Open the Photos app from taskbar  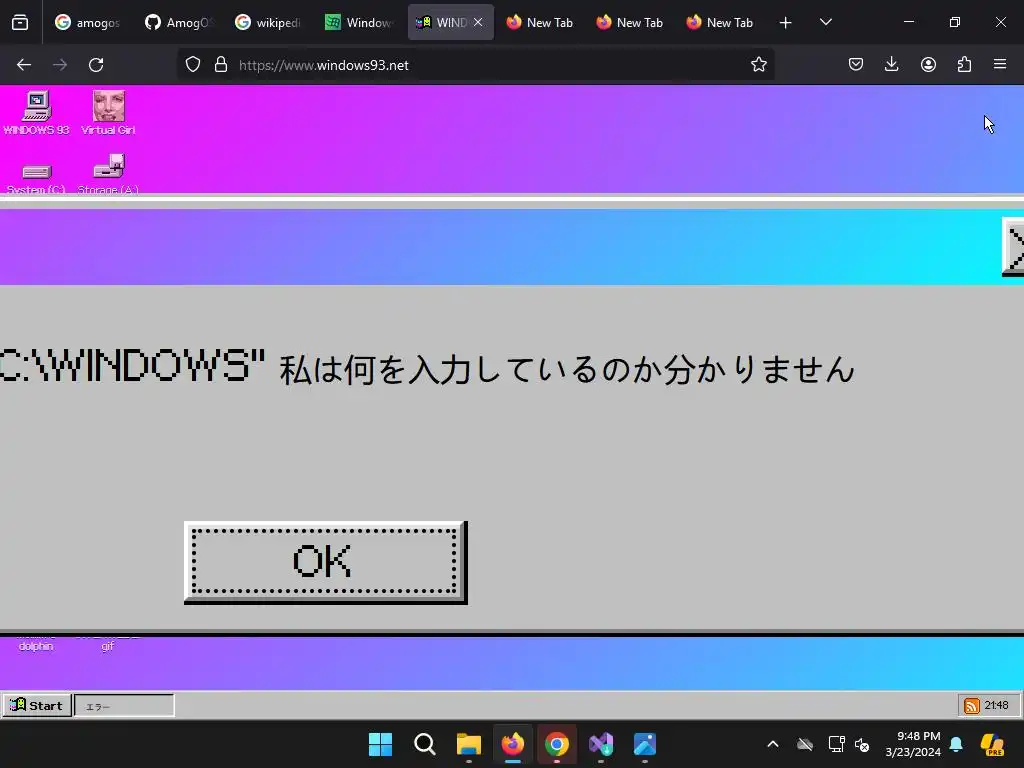(645, 744)
